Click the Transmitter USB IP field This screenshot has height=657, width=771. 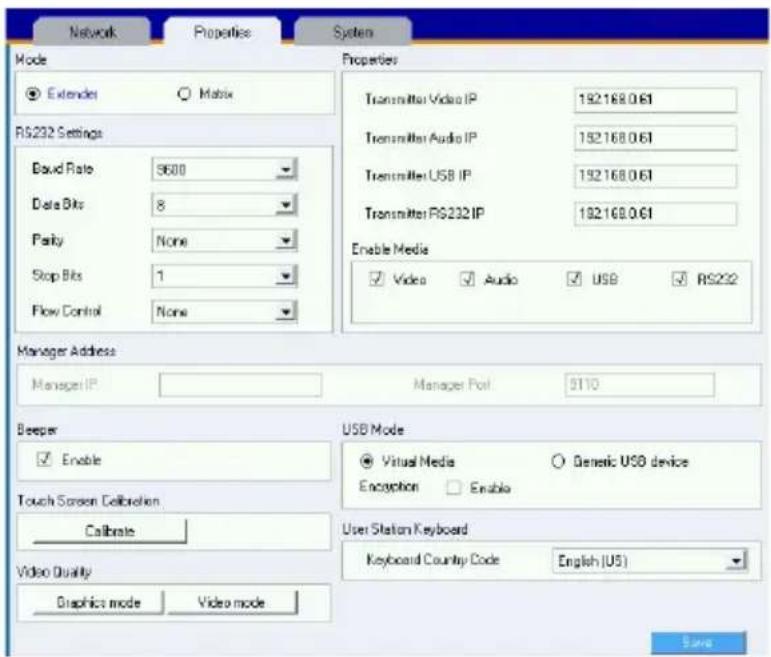pos(655,176)
